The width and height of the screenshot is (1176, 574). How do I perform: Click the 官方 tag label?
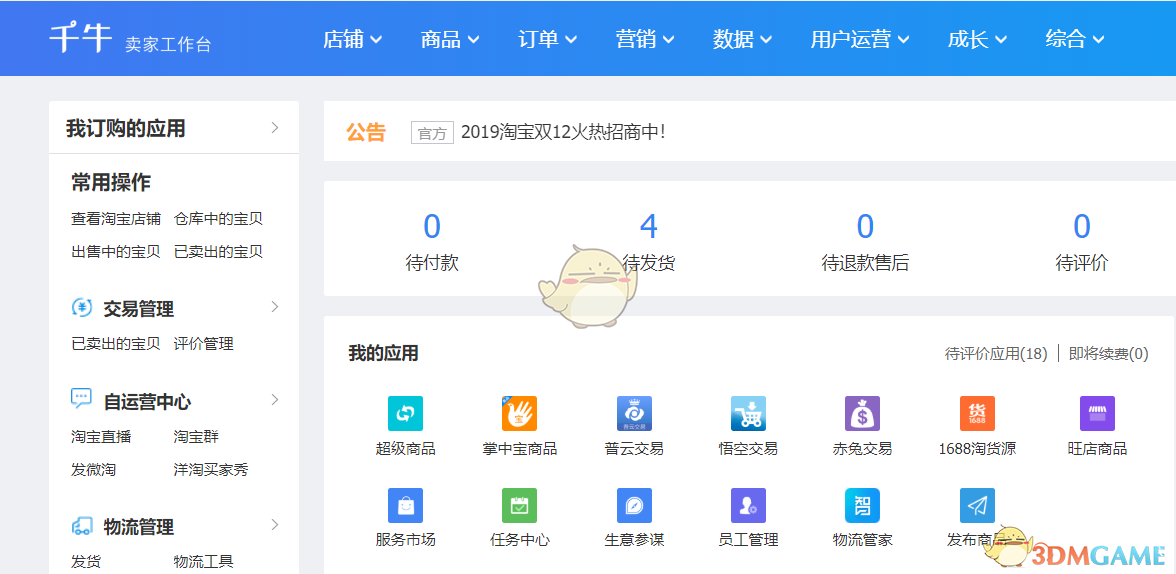432,134
